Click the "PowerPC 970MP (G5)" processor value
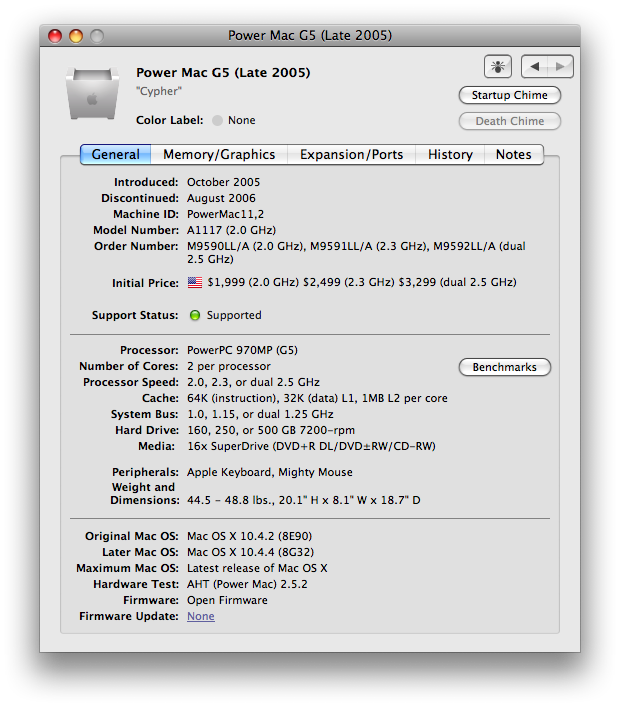Viewport: 620px width, 707px height. tap(242, 350)
